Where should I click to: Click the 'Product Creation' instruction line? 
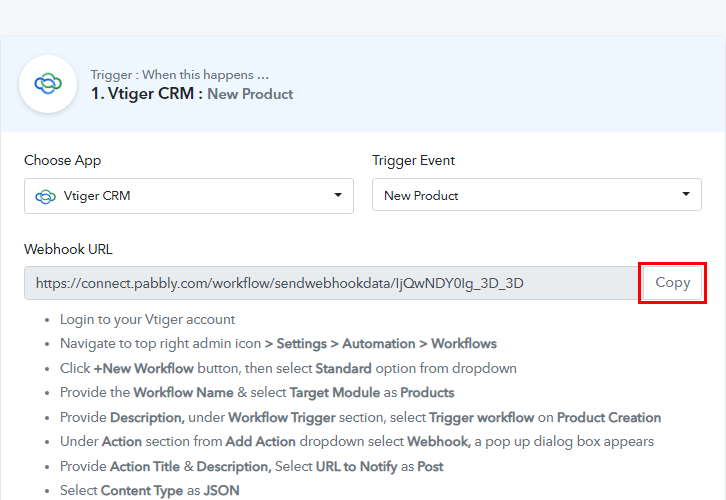pyautogui.click(x=360, y=418)
